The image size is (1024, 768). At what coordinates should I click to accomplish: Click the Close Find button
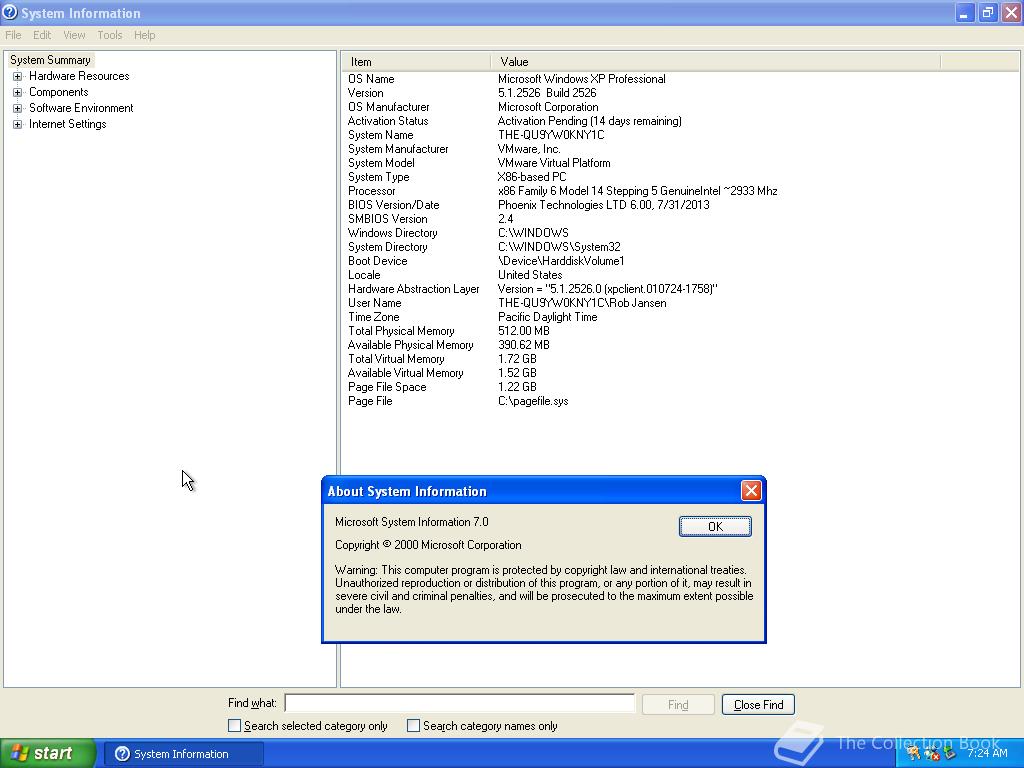click(x=758, y=705)
